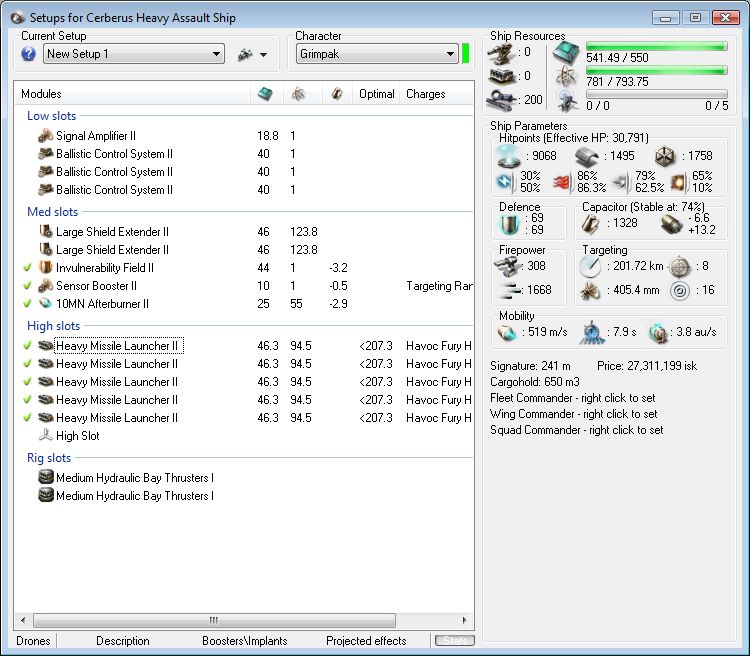Screen dimensions: 750x656
Task: Click the capacitor column header icon
Action: (x=337, y=94)
